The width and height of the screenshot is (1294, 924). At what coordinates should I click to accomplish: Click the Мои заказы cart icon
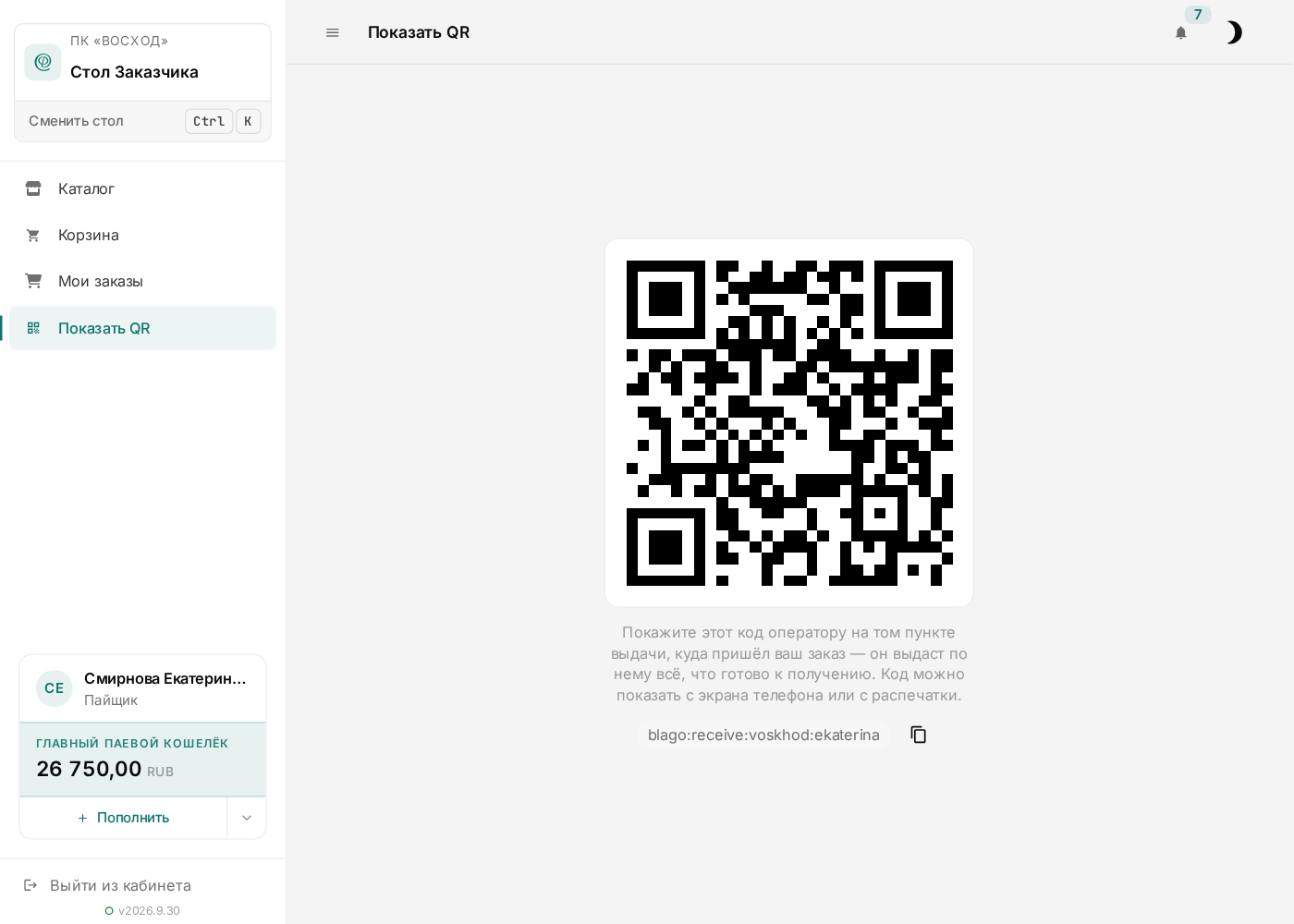pos(33,281)
